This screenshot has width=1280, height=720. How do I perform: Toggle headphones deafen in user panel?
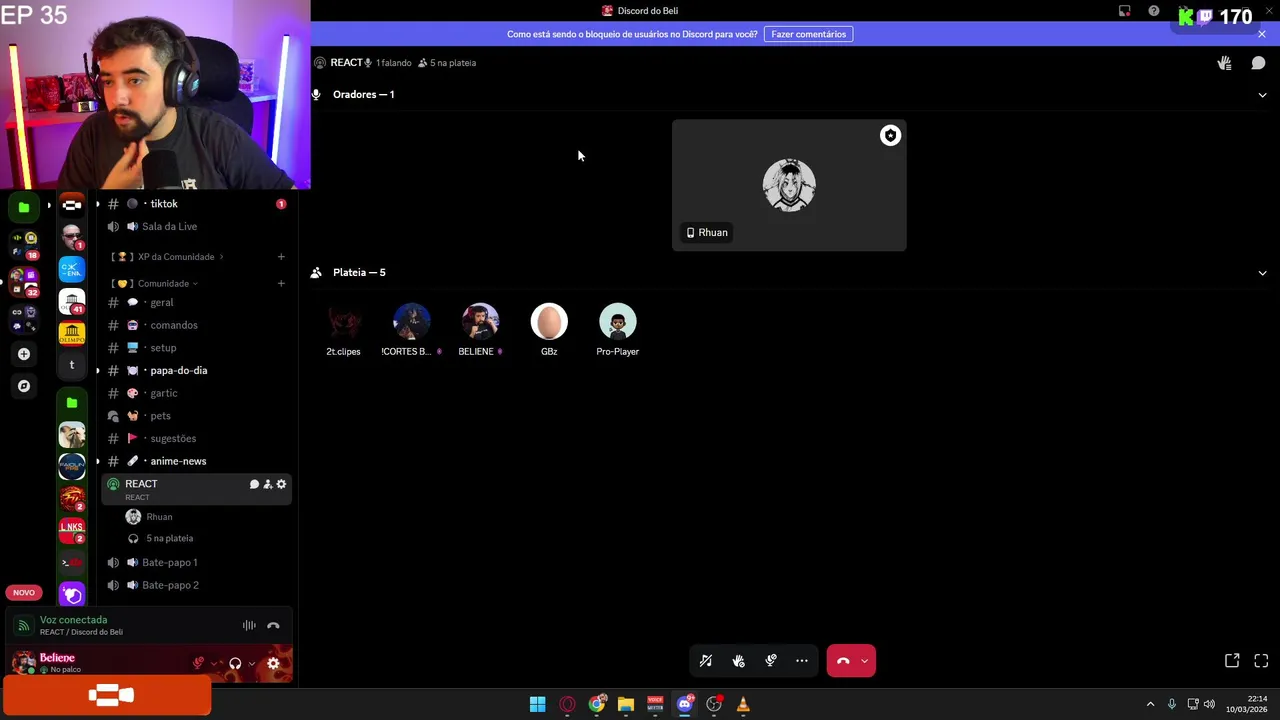tap(235, 663)
